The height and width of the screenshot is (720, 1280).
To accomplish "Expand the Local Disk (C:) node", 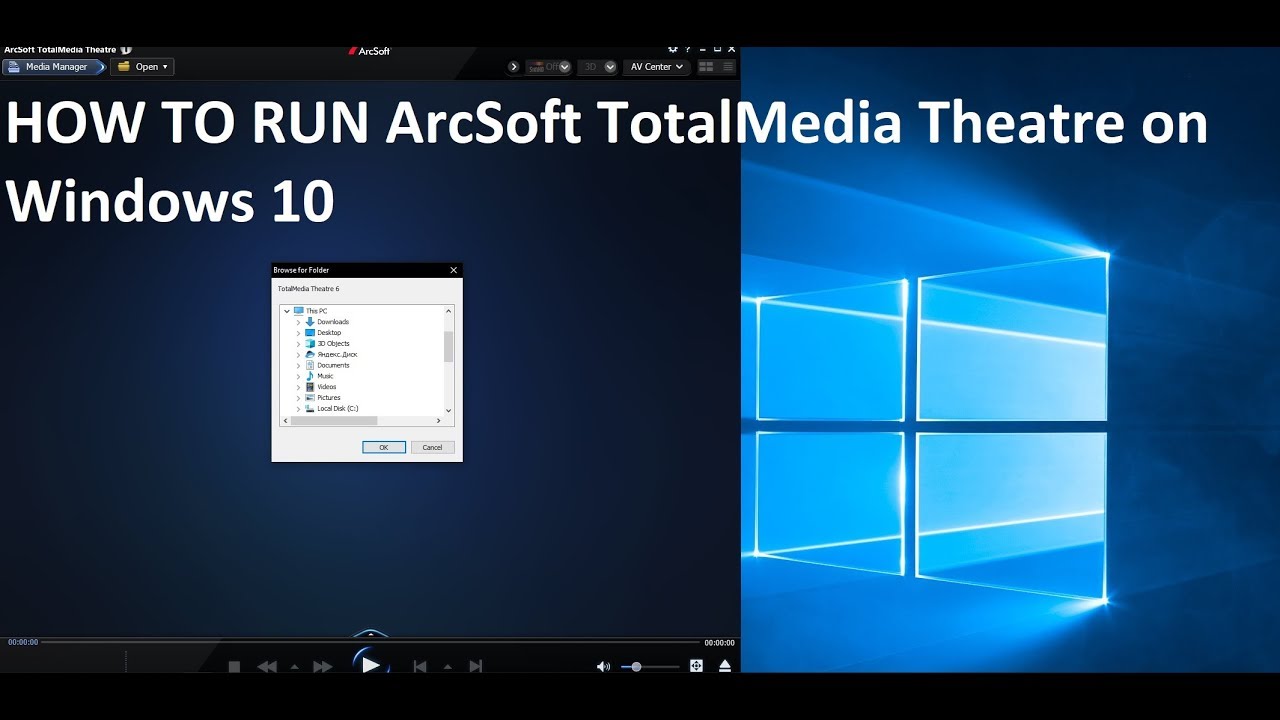I will pos(298,409).
